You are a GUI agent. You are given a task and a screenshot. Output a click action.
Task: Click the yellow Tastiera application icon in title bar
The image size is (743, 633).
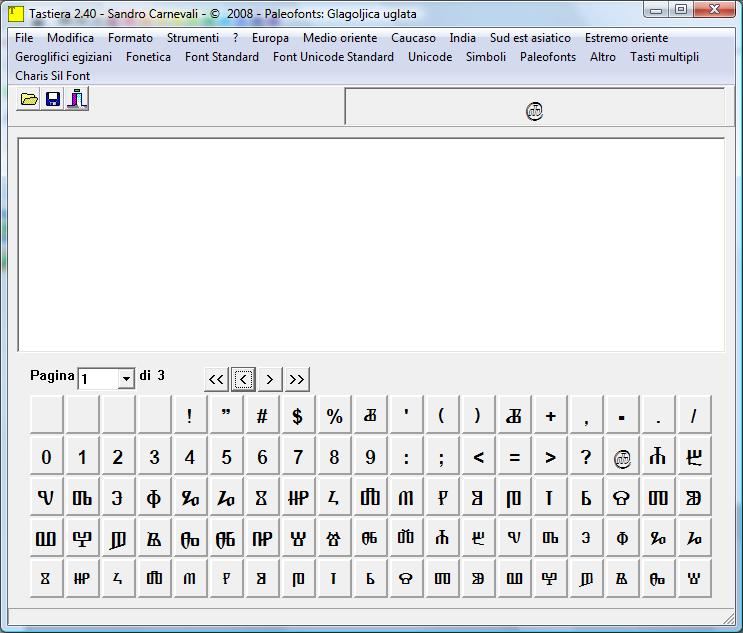pyautogui.click(x=16, y=13)
